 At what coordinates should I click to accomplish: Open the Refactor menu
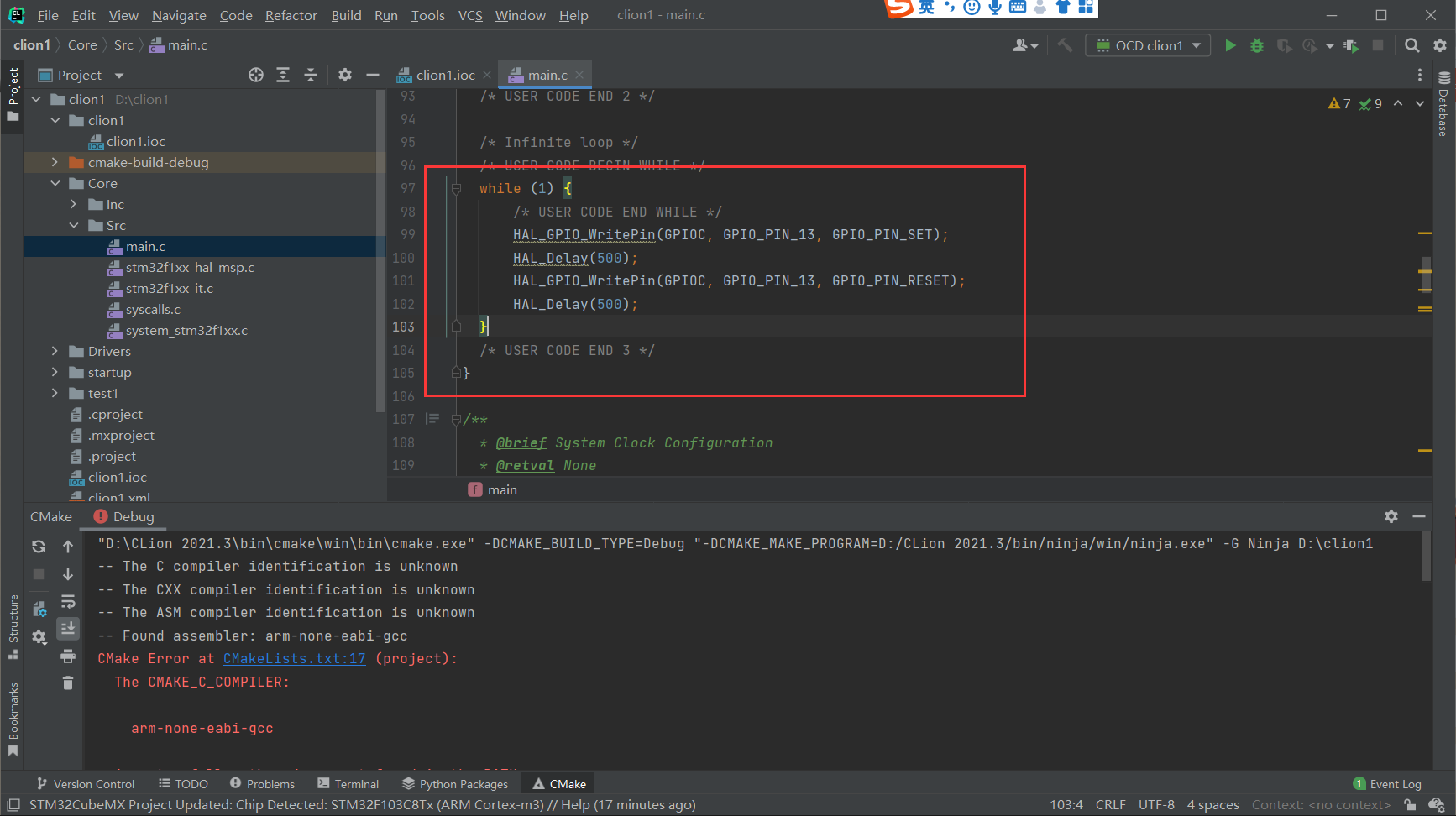coord(291,15)
